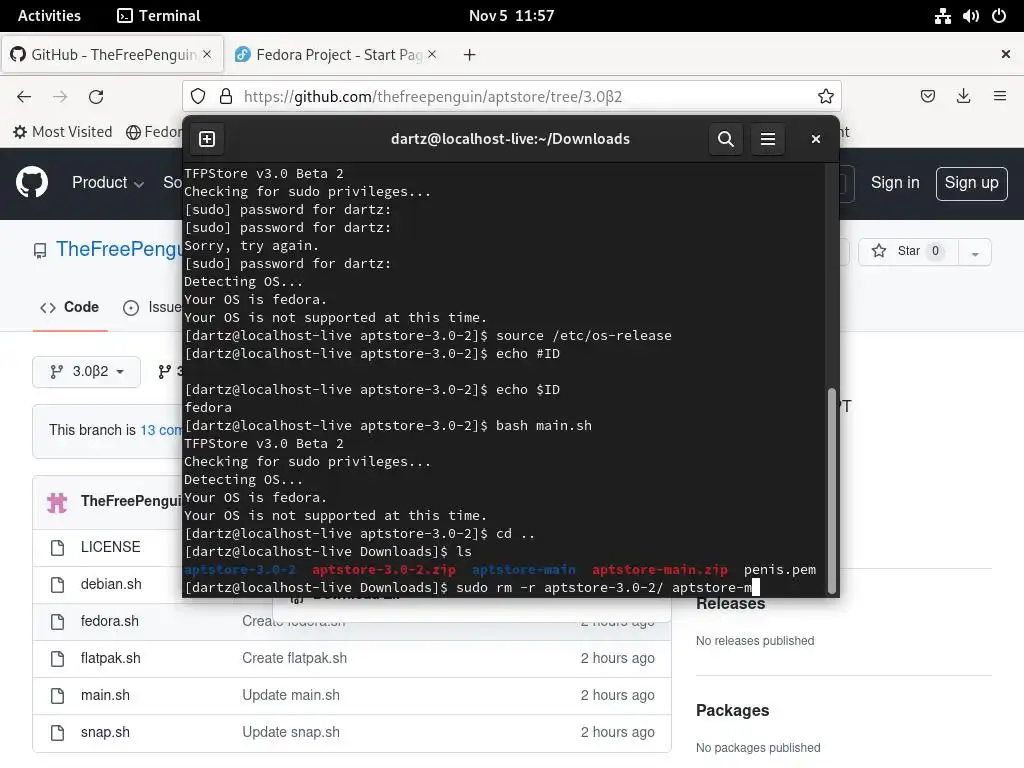The image size is (1024, 768).
Task: Click the TheFreePenguin repo owner link
Action: (119, 249)
